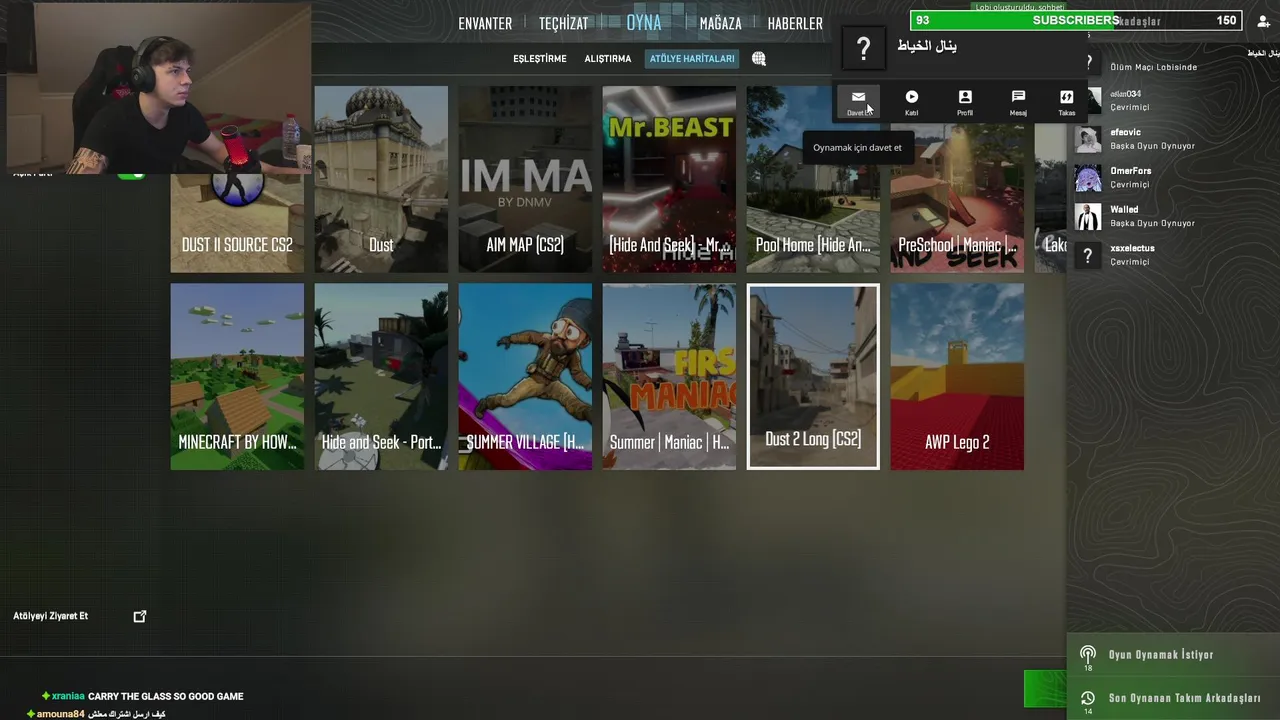Click the Takas trade icon
Viewport: 1280px width, 720px height.
pos(1067,97)
